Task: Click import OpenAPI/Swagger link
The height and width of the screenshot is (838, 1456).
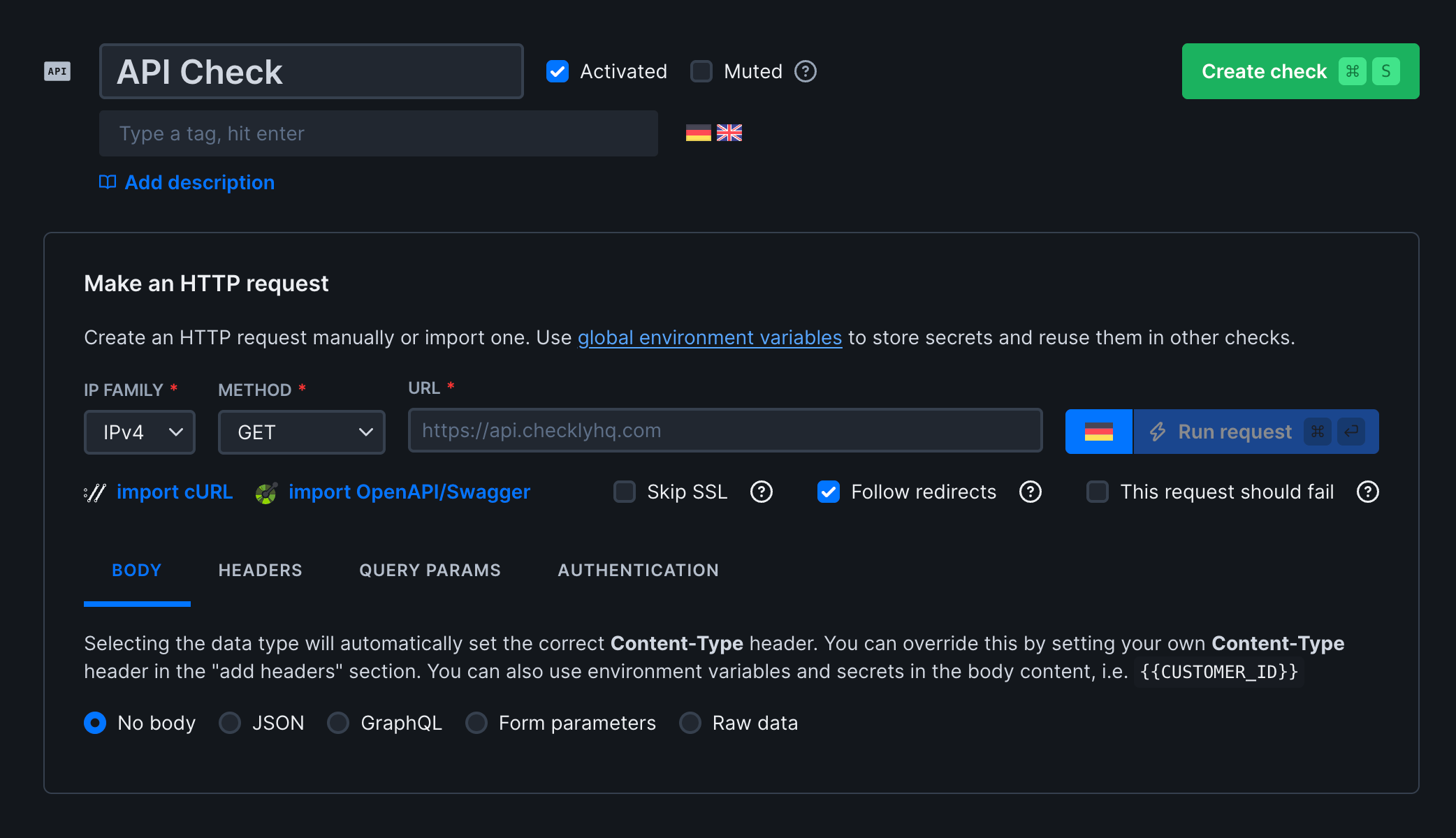Action: [x=409, y=492]
